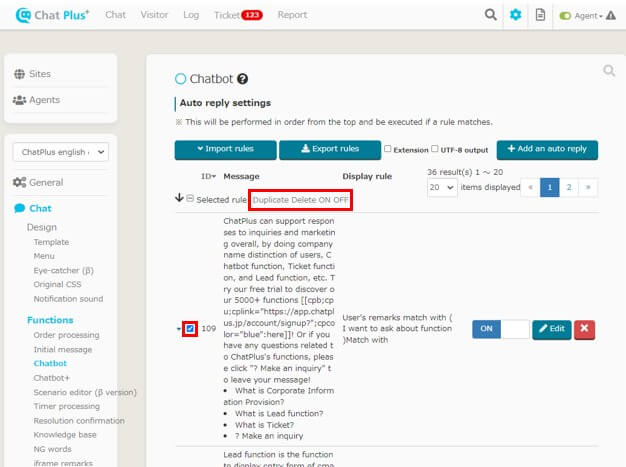
Task: Open the document icon in header
Action: 540,15
